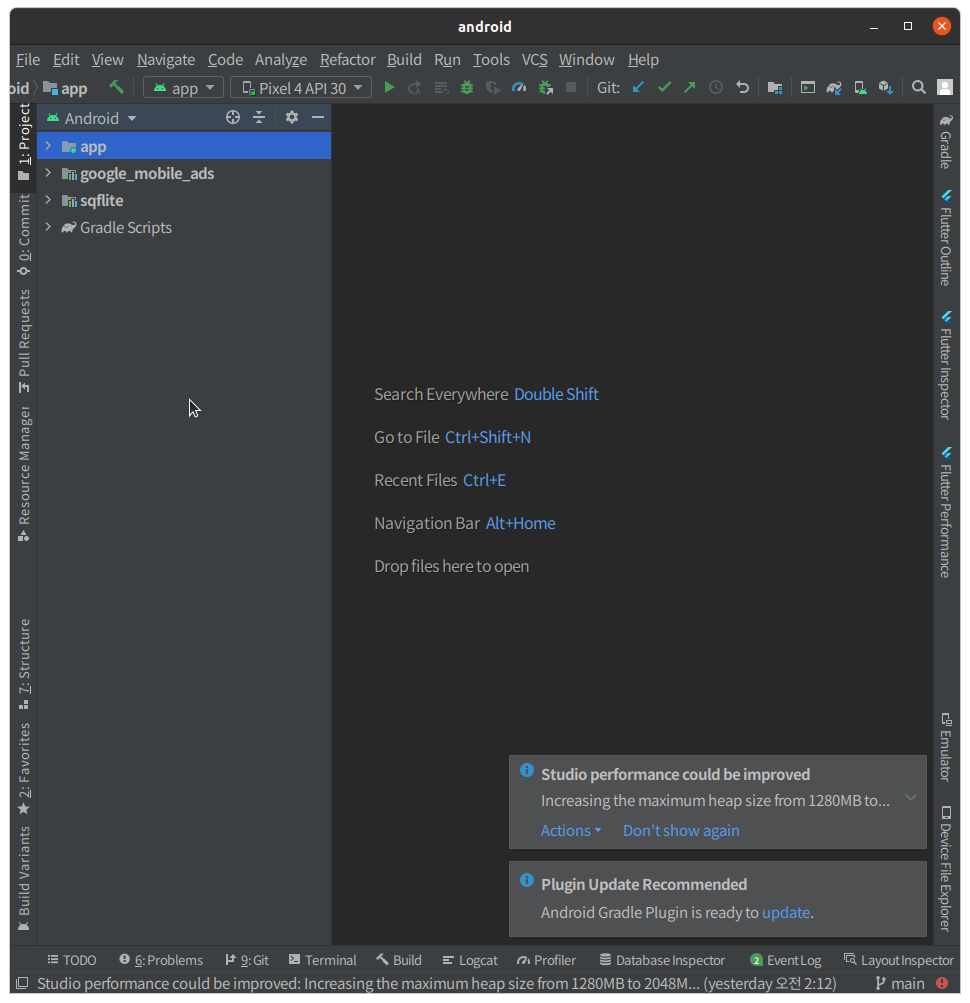Open the Terminal tool window
Screen dimensions: 970x1003
coord(322,960)
